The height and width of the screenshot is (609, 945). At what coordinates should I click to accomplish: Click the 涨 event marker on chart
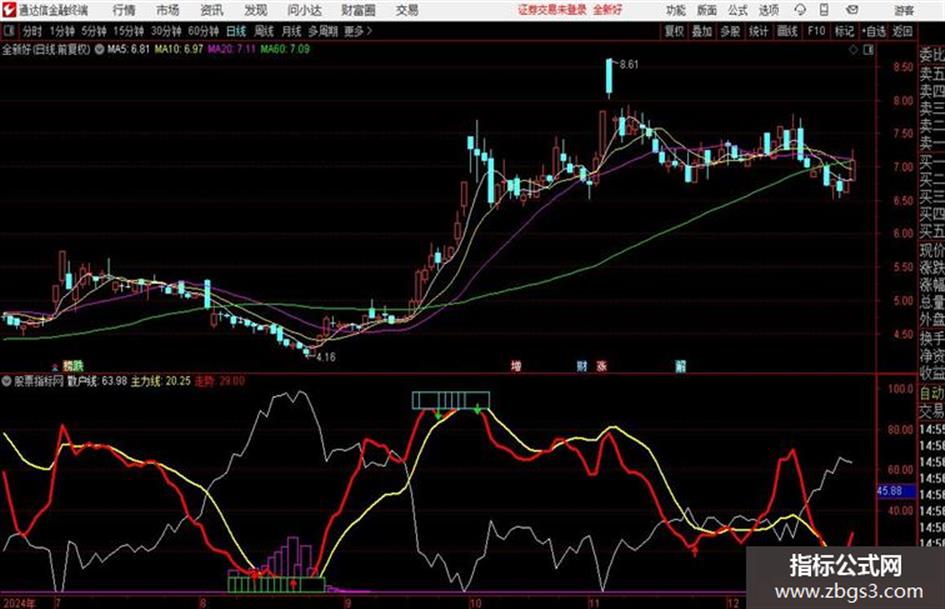pos(601,366)
